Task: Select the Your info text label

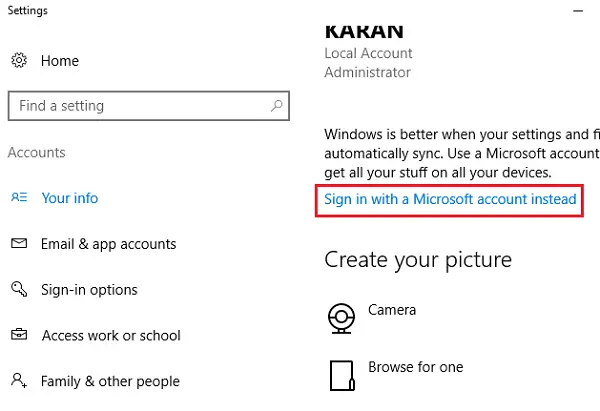Action: point(70,198)
